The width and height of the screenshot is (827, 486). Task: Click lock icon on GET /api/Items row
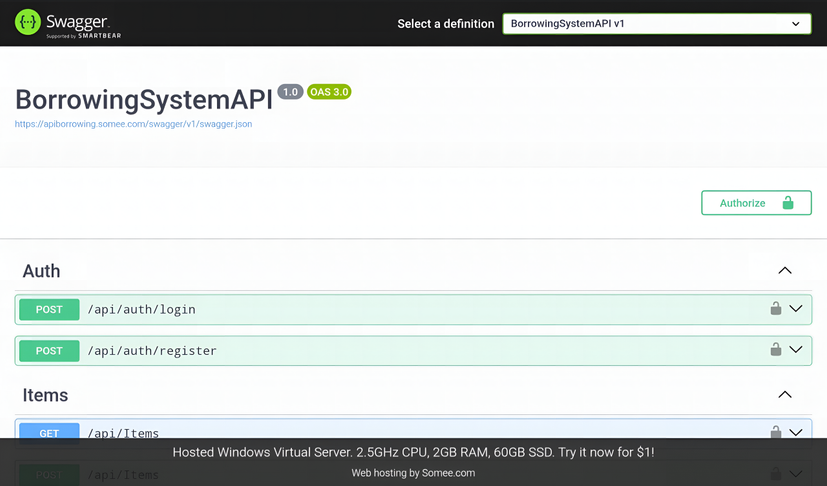point(775,432)
